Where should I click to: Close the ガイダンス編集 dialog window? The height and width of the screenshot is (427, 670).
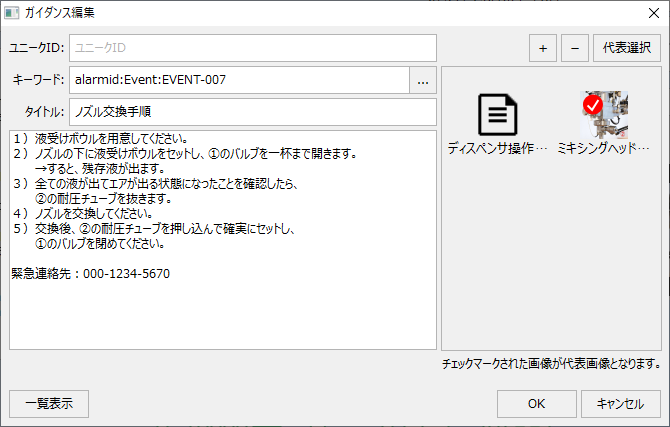tap(646, 13)
